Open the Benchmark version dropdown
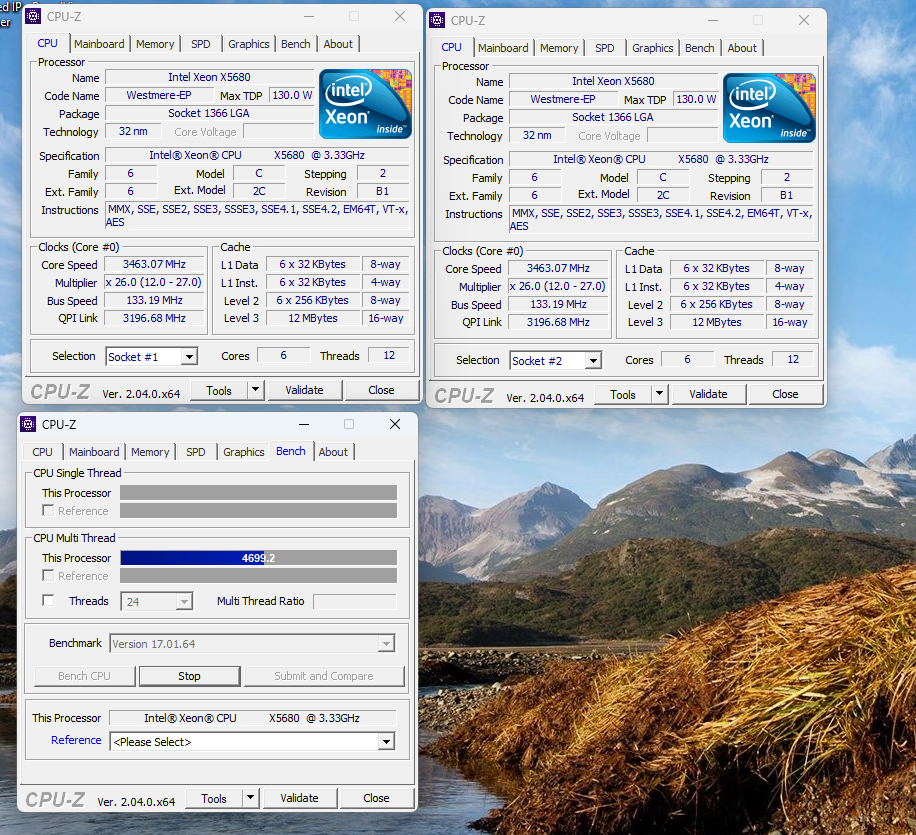The image size is (916, 835). (386, 644)
